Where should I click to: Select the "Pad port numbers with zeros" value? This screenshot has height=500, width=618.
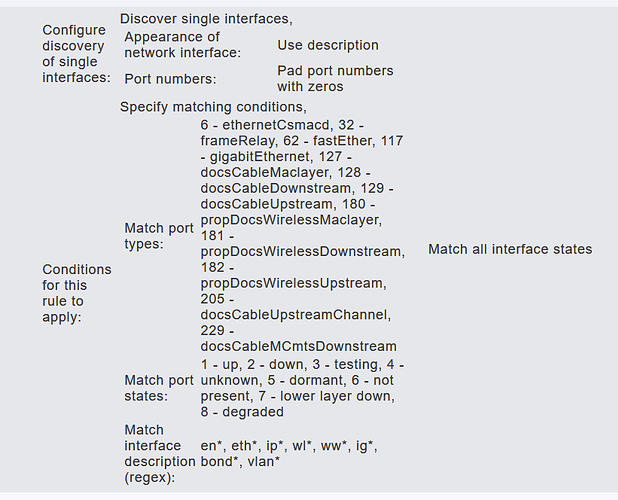(x=335, y=78)
